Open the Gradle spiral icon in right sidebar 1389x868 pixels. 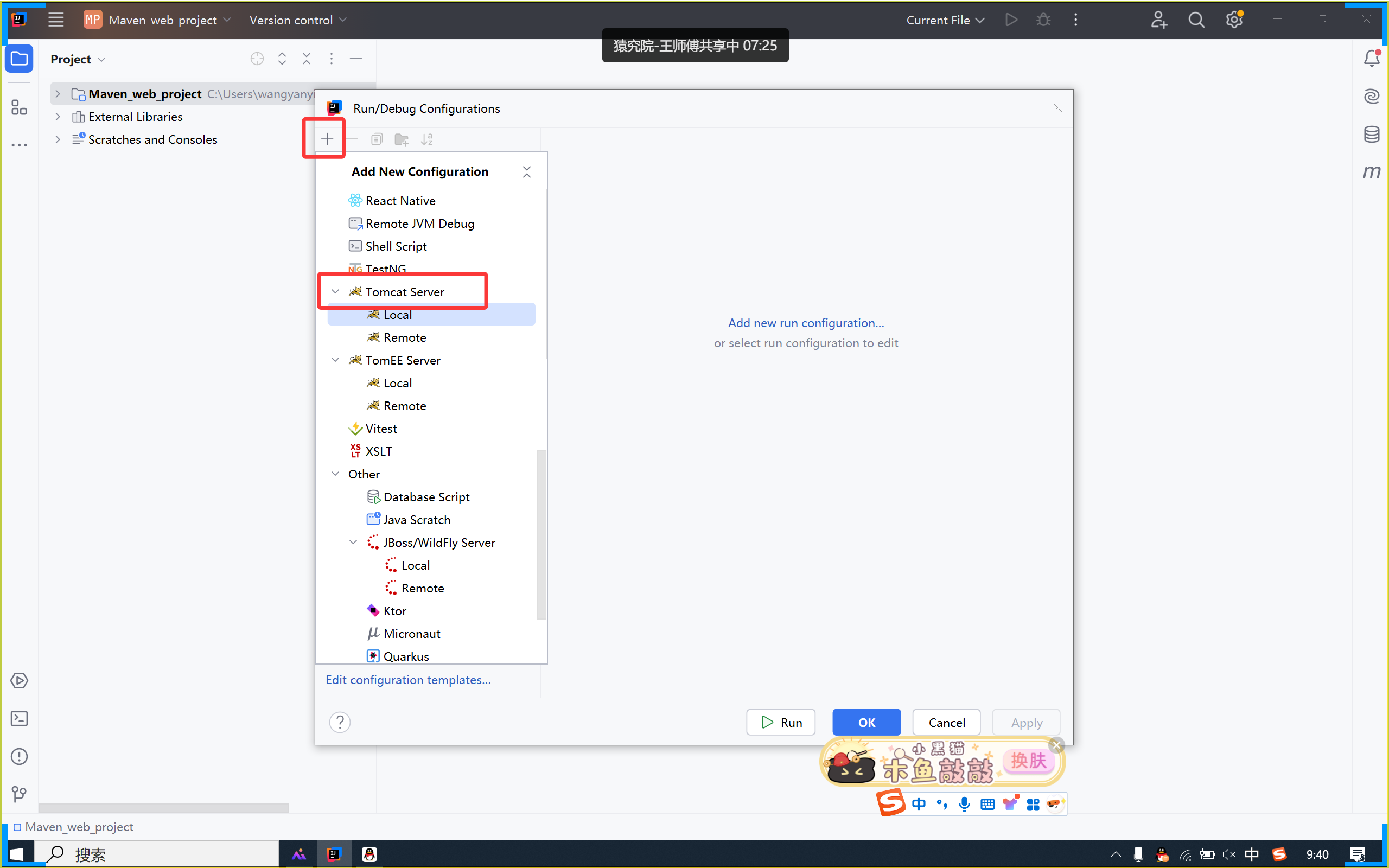[1372, 96]
